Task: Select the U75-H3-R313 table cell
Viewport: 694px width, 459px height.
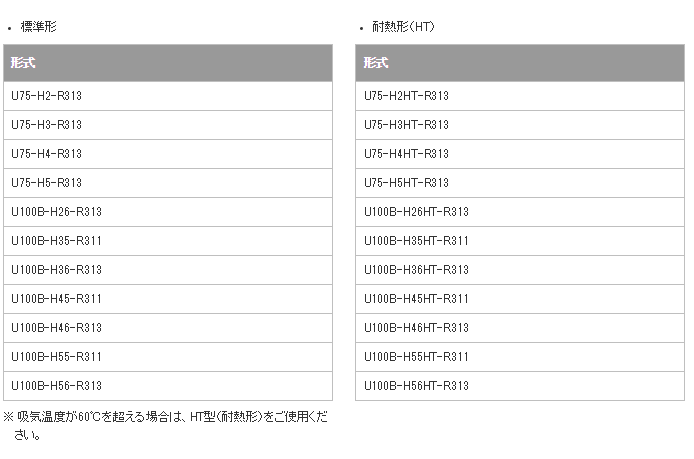Action: (46, 125)
